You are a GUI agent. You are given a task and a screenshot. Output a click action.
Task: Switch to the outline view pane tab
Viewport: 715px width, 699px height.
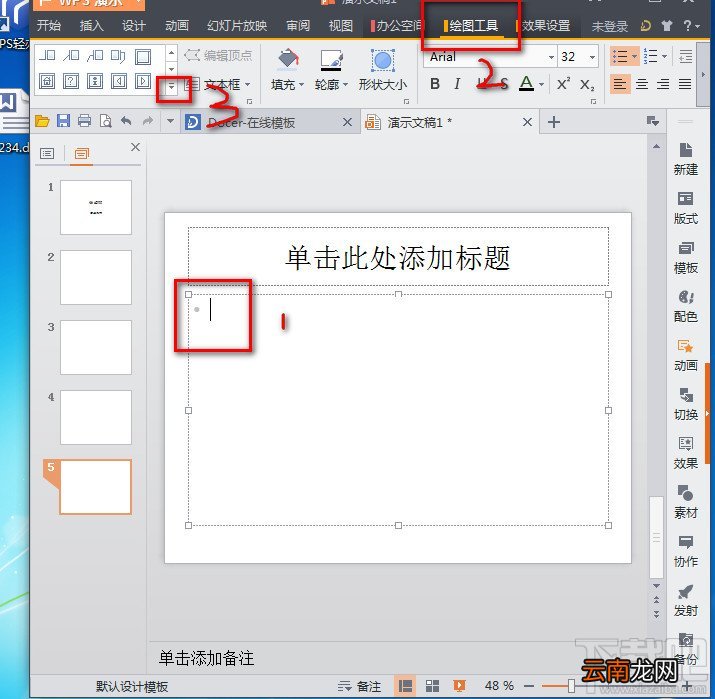47,154
